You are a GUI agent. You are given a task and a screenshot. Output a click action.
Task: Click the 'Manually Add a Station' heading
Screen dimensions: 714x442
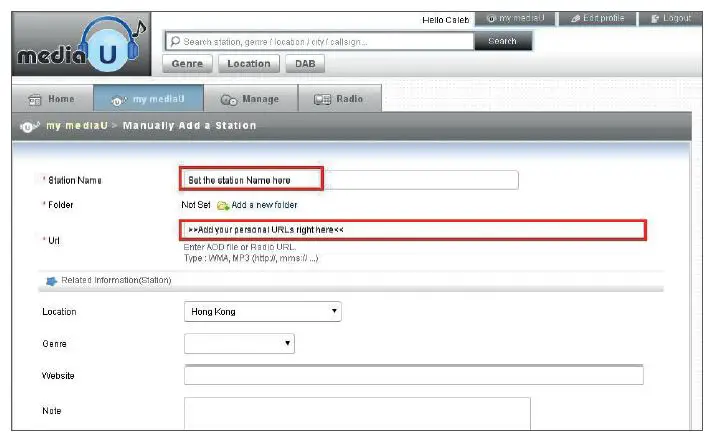(189, 126)
